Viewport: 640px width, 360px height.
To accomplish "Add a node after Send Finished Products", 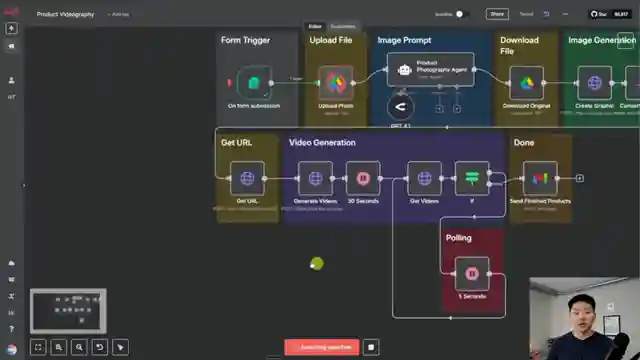I will 580,178.
